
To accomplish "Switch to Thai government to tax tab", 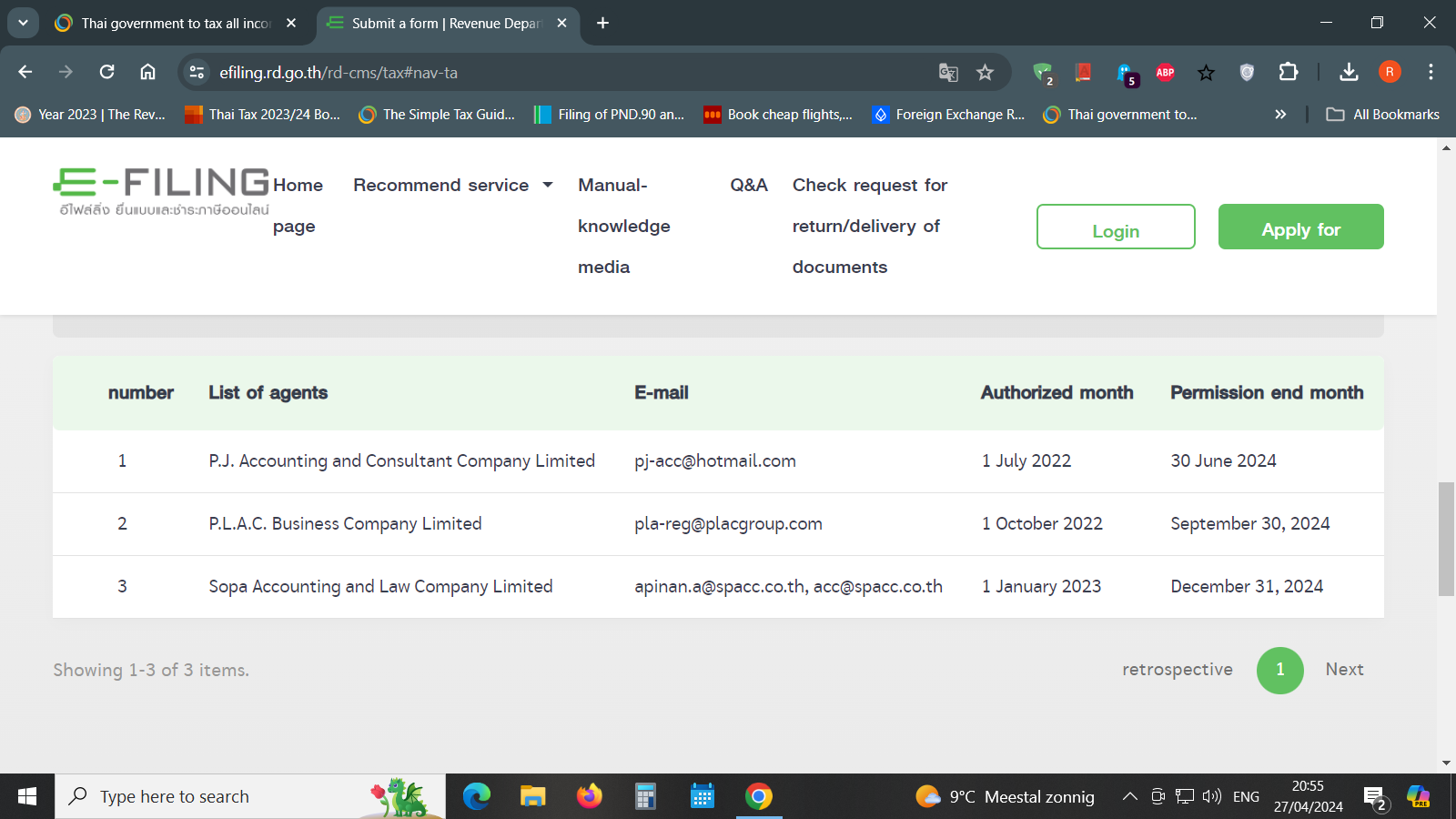I will point(177,24).
